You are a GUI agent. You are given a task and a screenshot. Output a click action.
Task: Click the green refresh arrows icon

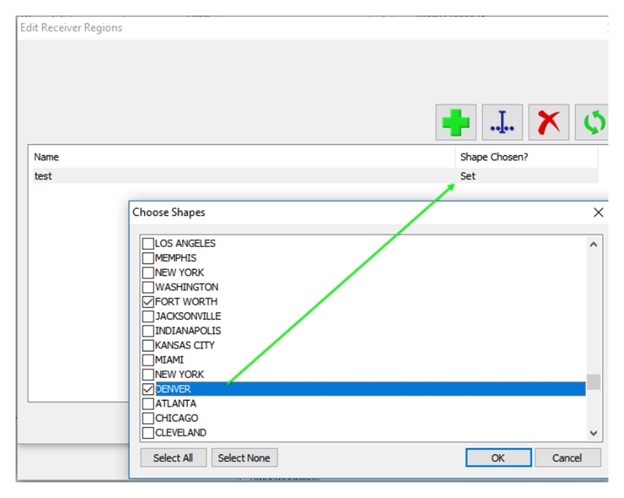tap(593, 122)
